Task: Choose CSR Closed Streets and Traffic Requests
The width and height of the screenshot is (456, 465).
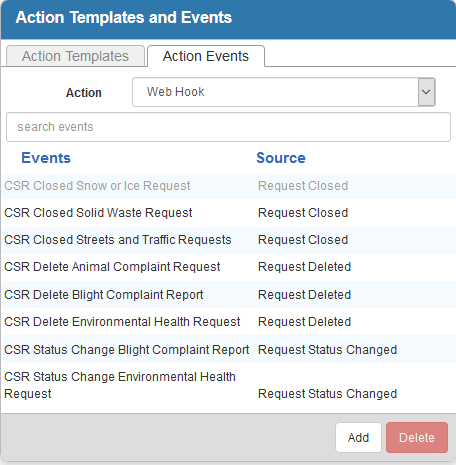Action: pyautogui.click(x=118, y=240)
